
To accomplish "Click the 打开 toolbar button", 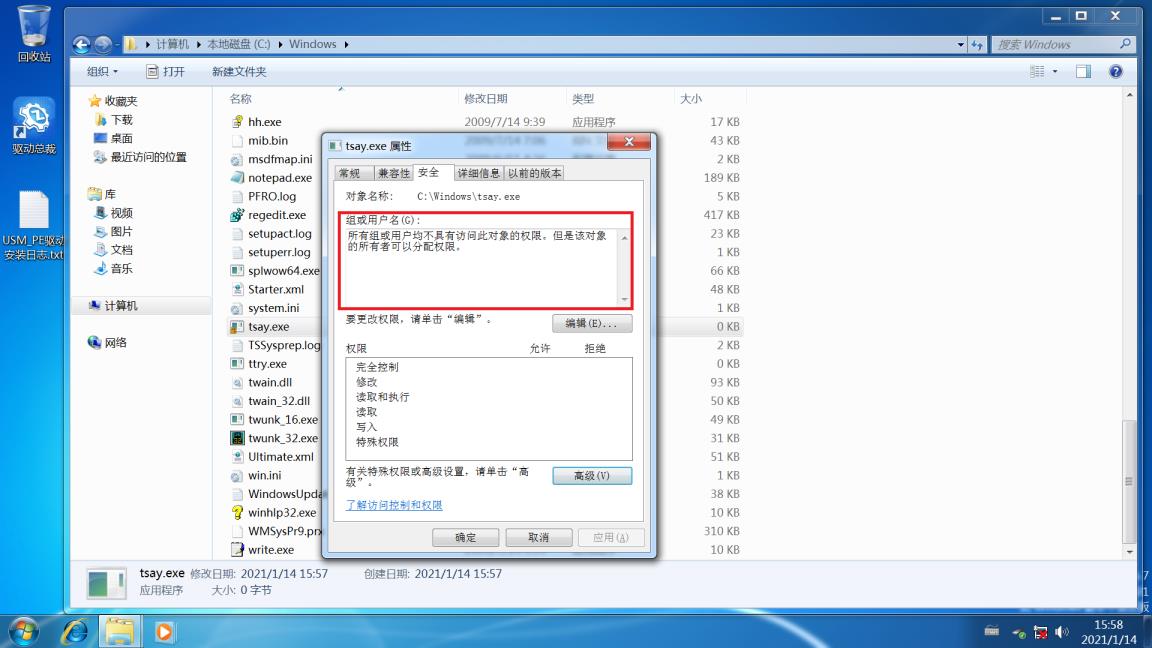I will pos(166,71).
